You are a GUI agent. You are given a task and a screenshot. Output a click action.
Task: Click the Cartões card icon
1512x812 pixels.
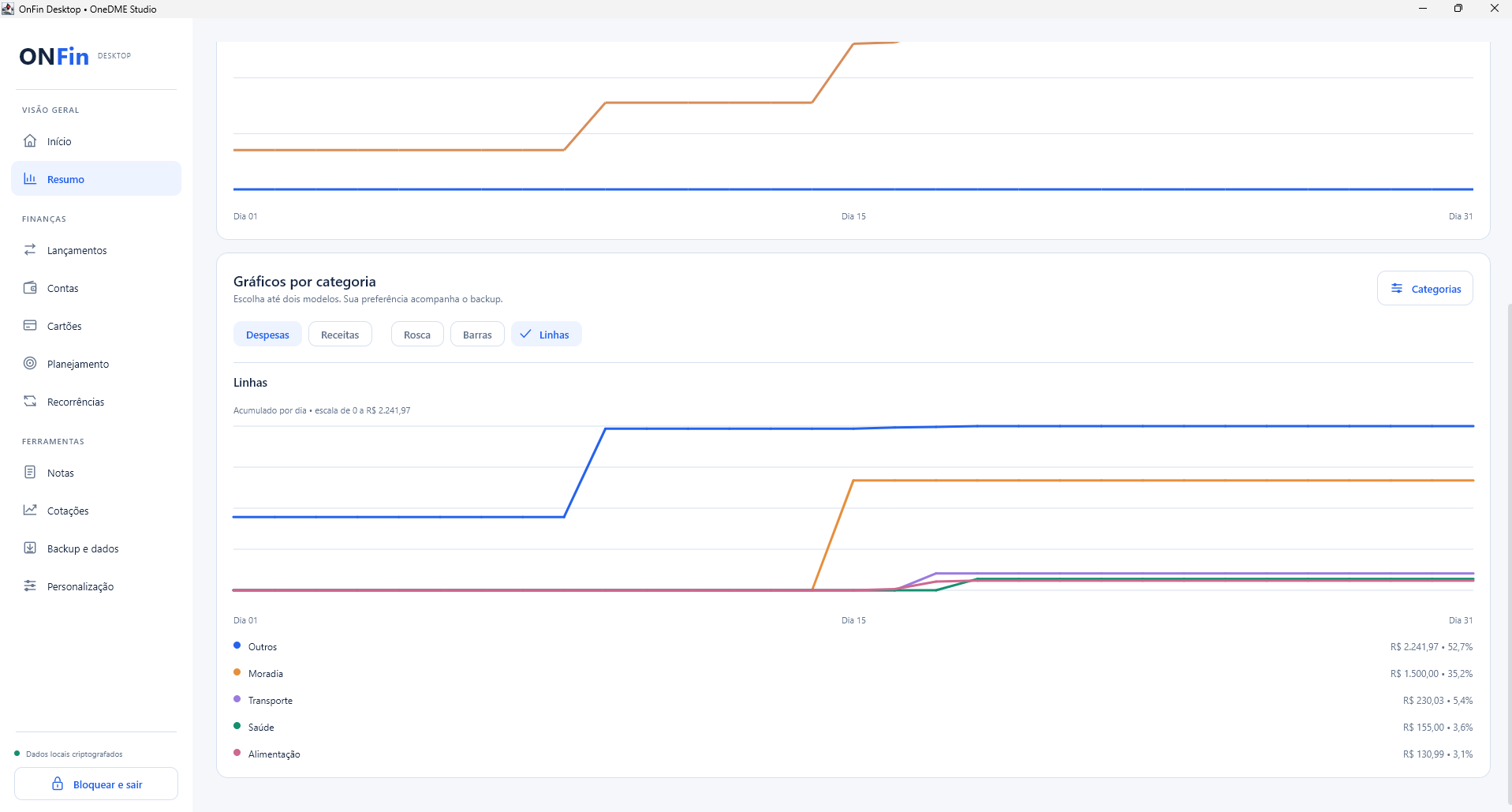(30, 325)
